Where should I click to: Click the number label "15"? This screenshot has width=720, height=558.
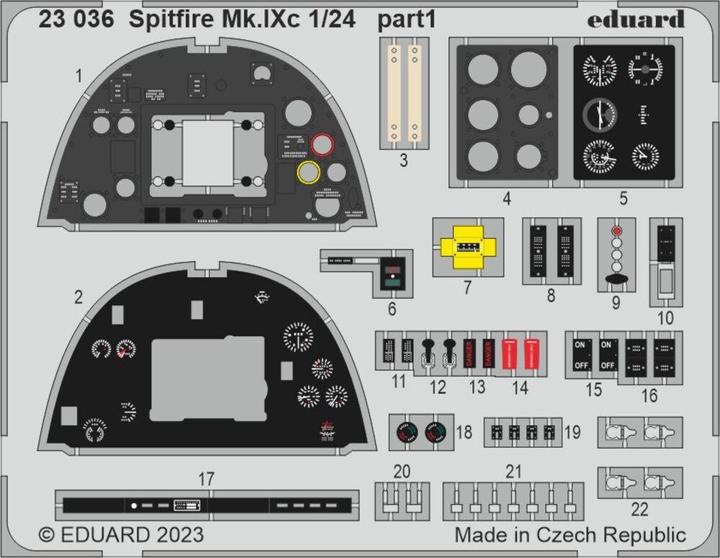(x=594, y=389)
